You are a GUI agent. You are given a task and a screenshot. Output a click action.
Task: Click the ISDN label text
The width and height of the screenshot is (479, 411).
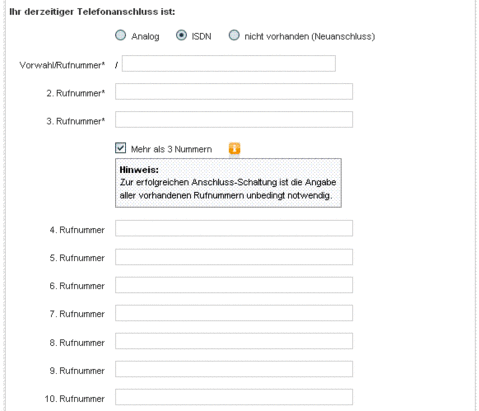click(201, 36)
